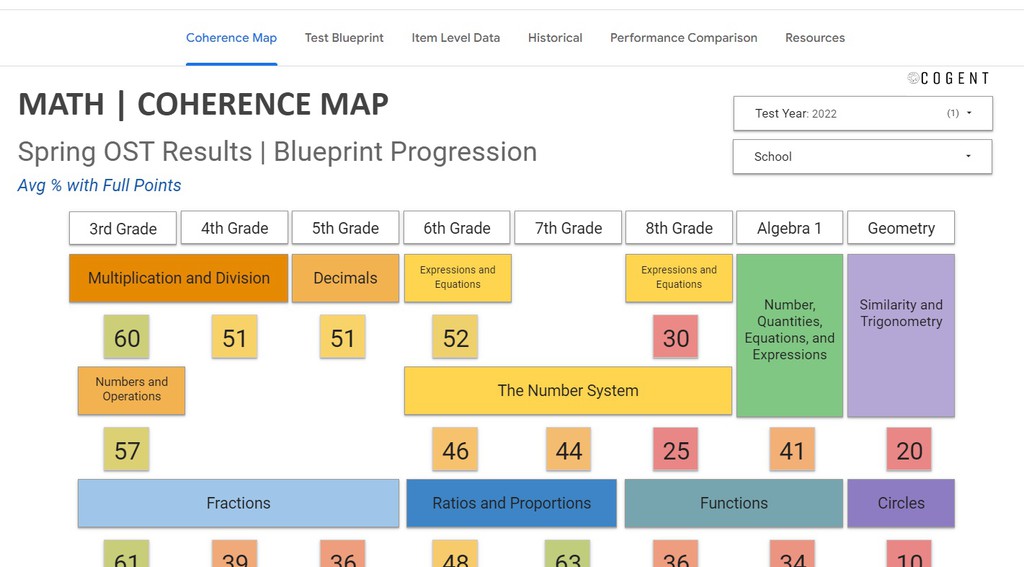This screenshot has height=567, width=1024.
Task: Click The Number System block
Action: pyautogui.click(x=568, y=391)
